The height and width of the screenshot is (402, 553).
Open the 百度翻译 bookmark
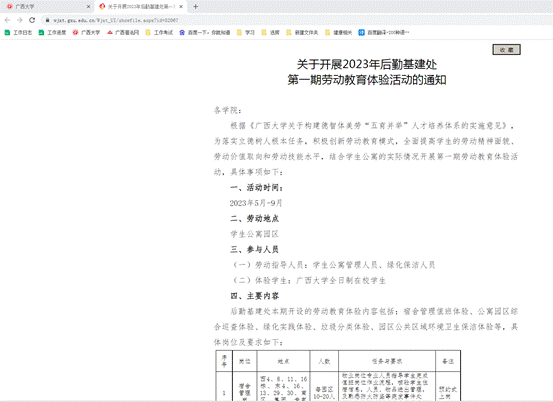[x=384, y=32]
